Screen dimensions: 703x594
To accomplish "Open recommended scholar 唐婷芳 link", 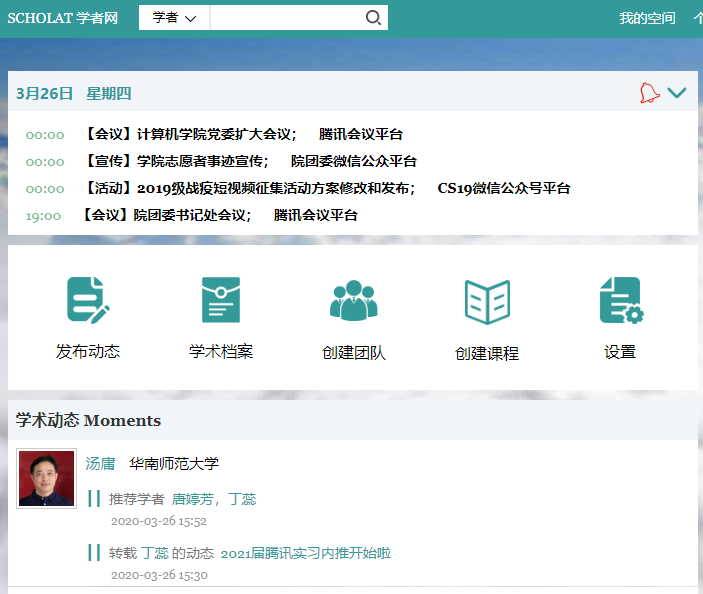I will [x=193, y=499].
